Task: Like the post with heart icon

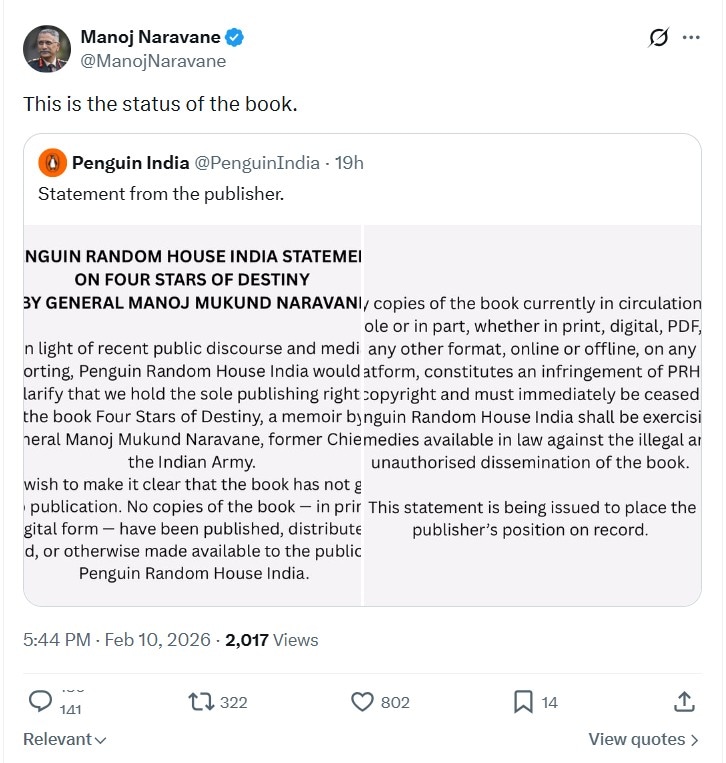Action: click(x=362, y=702)
